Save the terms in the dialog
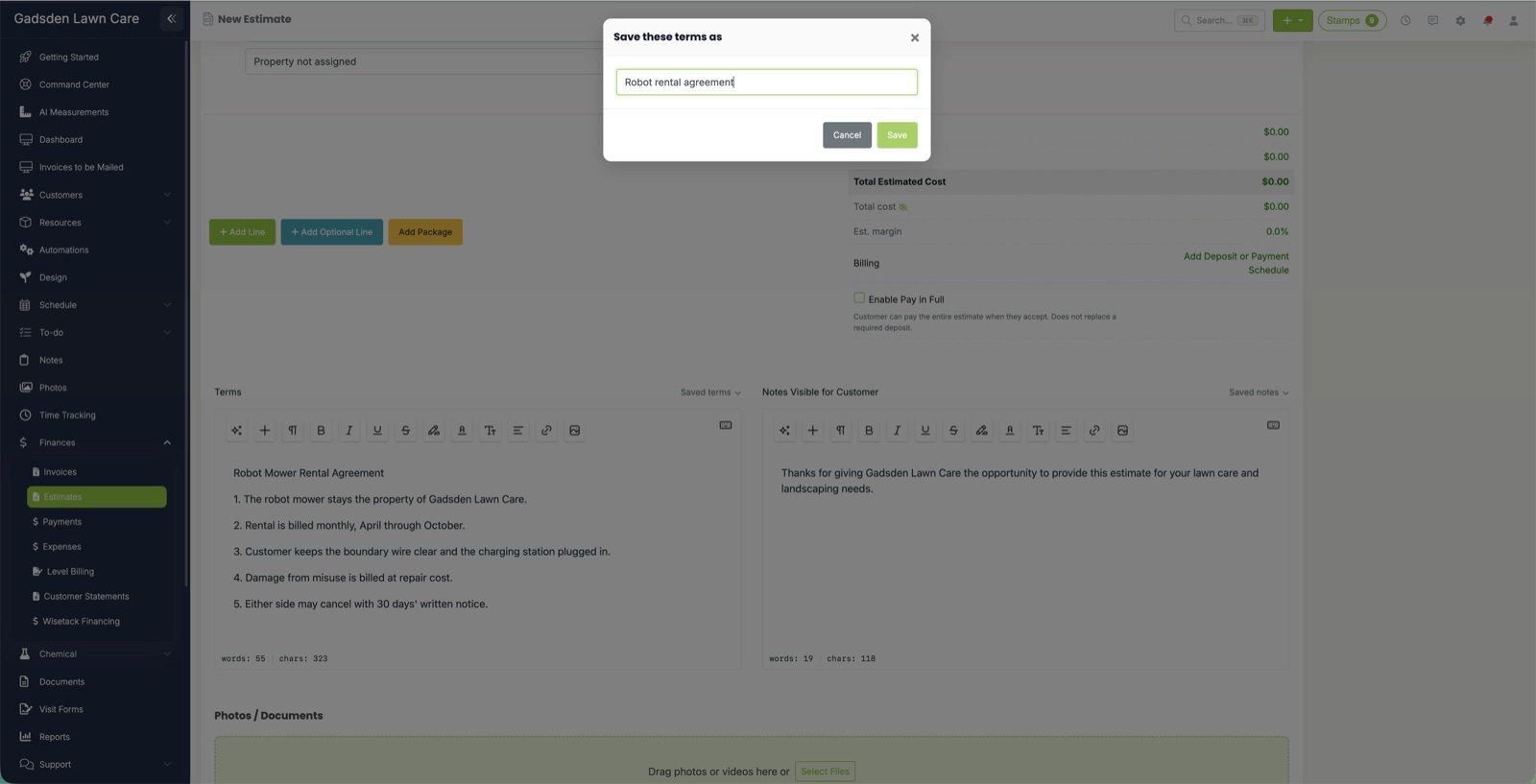 pos(897,135)
